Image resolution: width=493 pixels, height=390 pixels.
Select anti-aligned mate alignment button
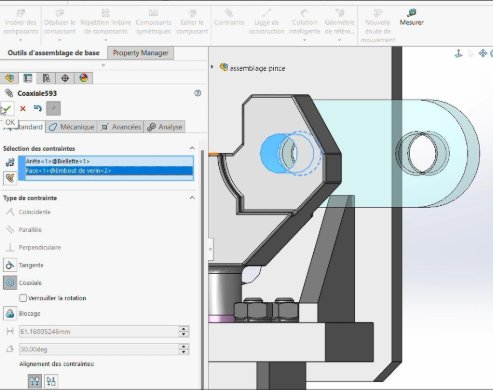pos(51,381)
